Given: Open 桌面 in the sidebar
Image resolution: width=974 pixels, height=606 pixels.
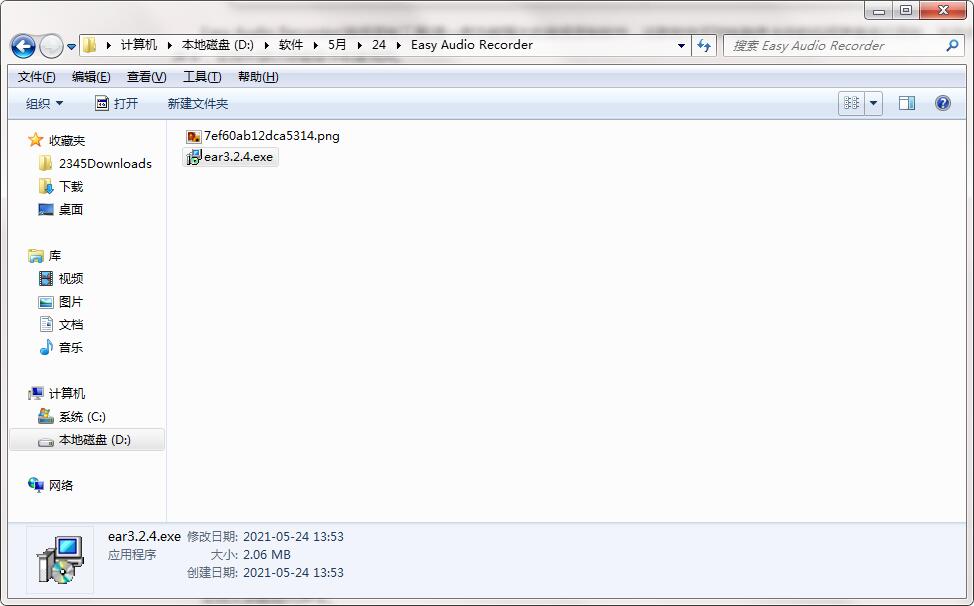Looking at the screenshot, I should click(61, 209).
